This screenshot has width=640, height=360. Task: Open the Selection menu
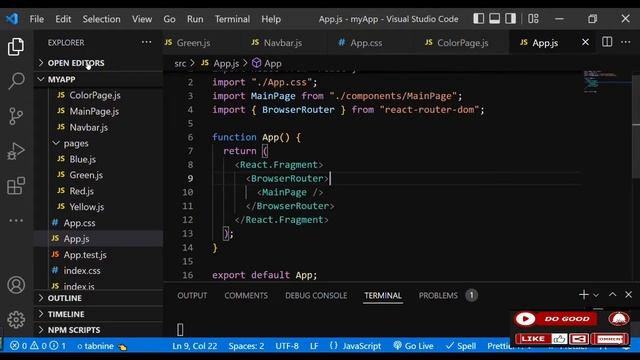101,19
